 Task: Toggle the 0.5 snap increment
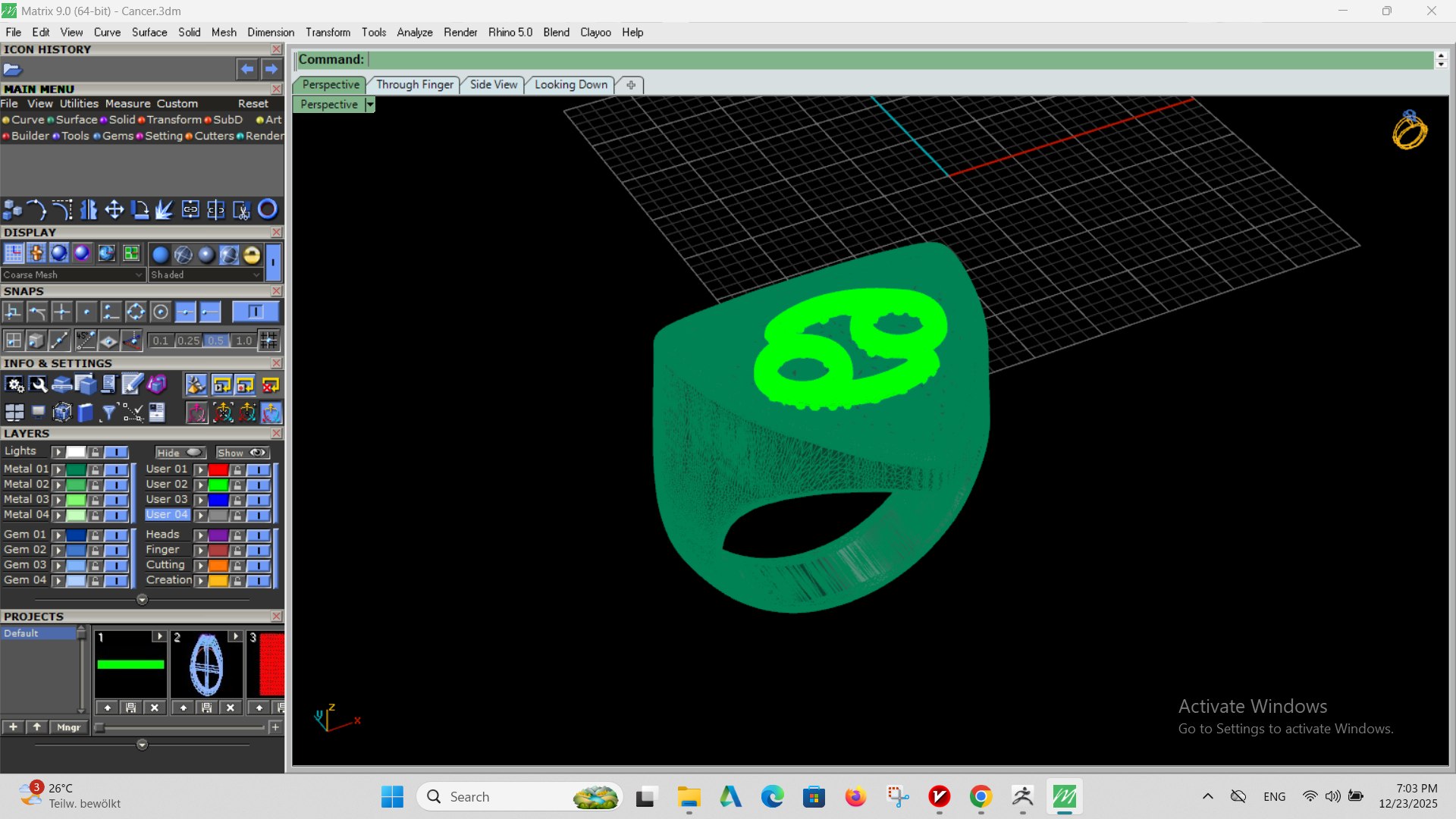[216, 340]
